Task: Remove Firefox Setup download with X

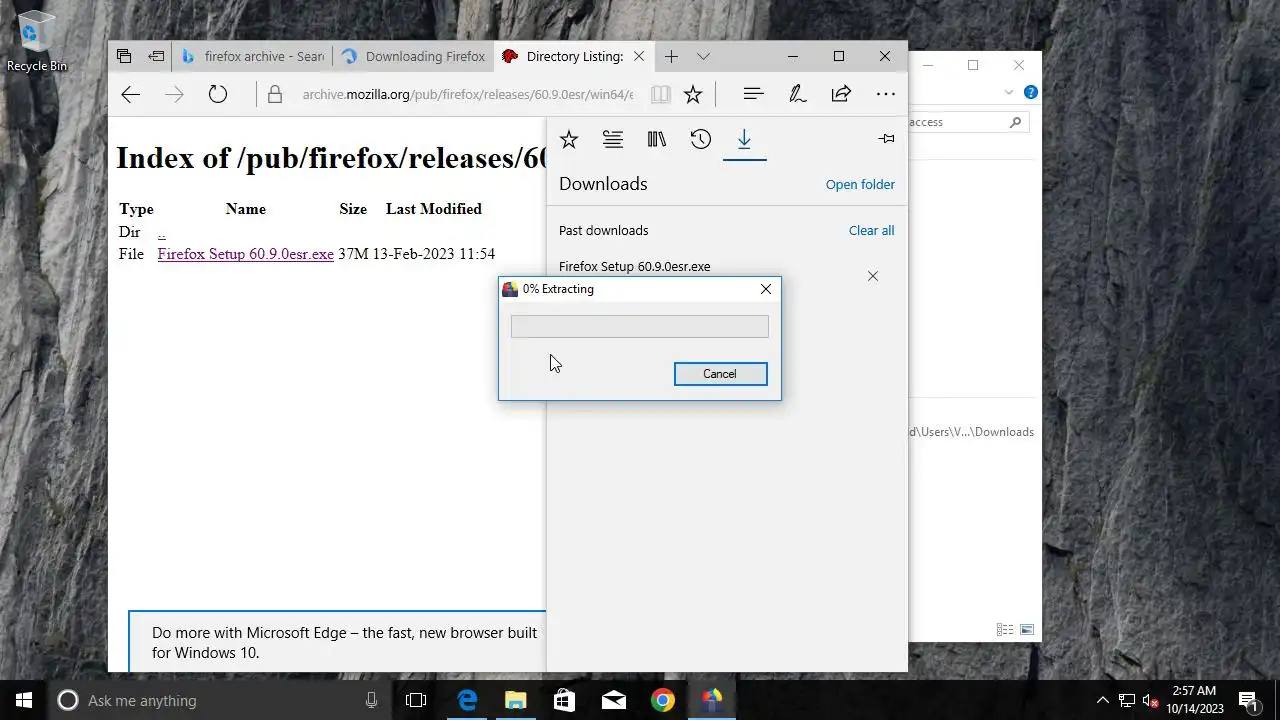Action: (x=873, y=276)
